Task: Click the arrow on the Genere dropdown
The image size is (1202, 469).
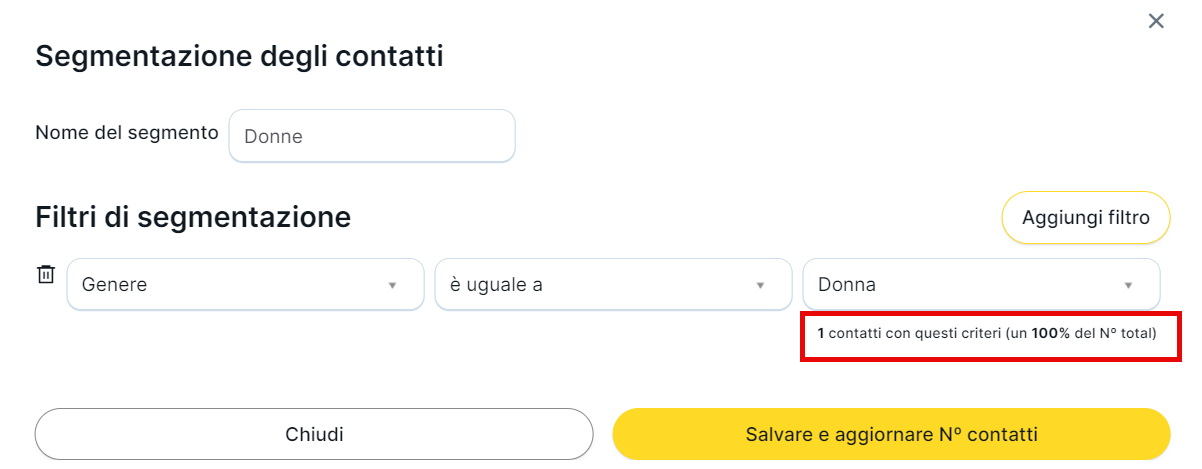Action: point(392,286)
